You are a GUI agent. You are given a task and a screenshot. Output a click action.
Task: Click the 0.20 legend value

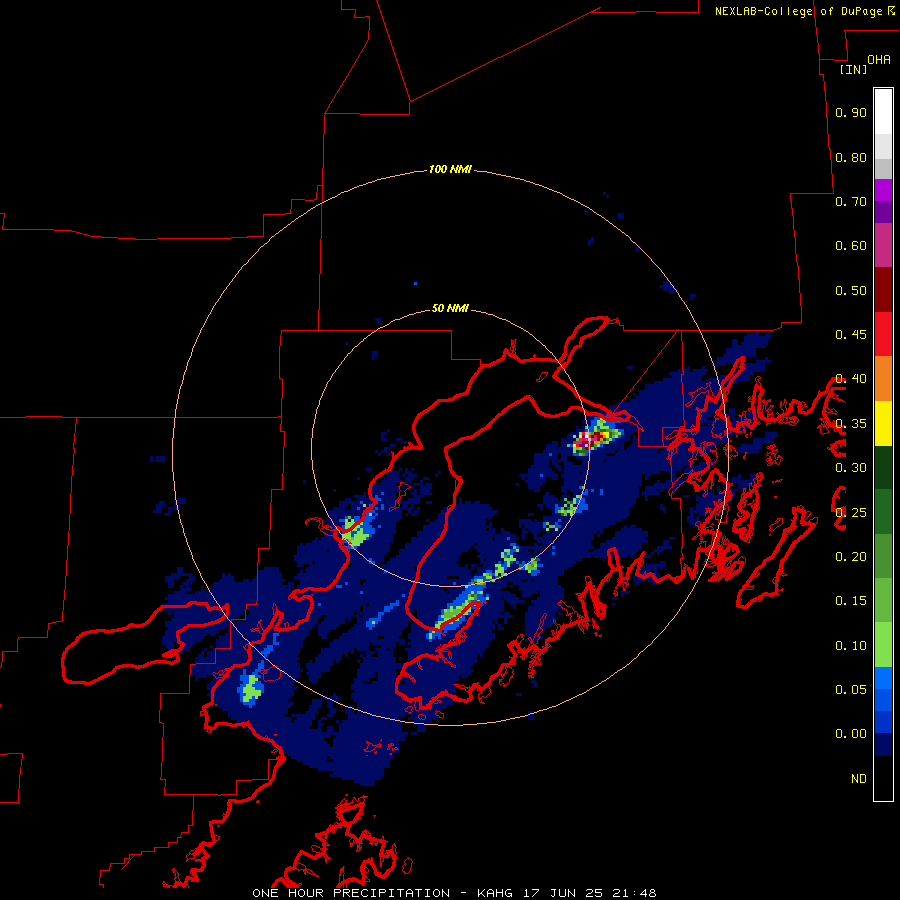tap(851, 557)
